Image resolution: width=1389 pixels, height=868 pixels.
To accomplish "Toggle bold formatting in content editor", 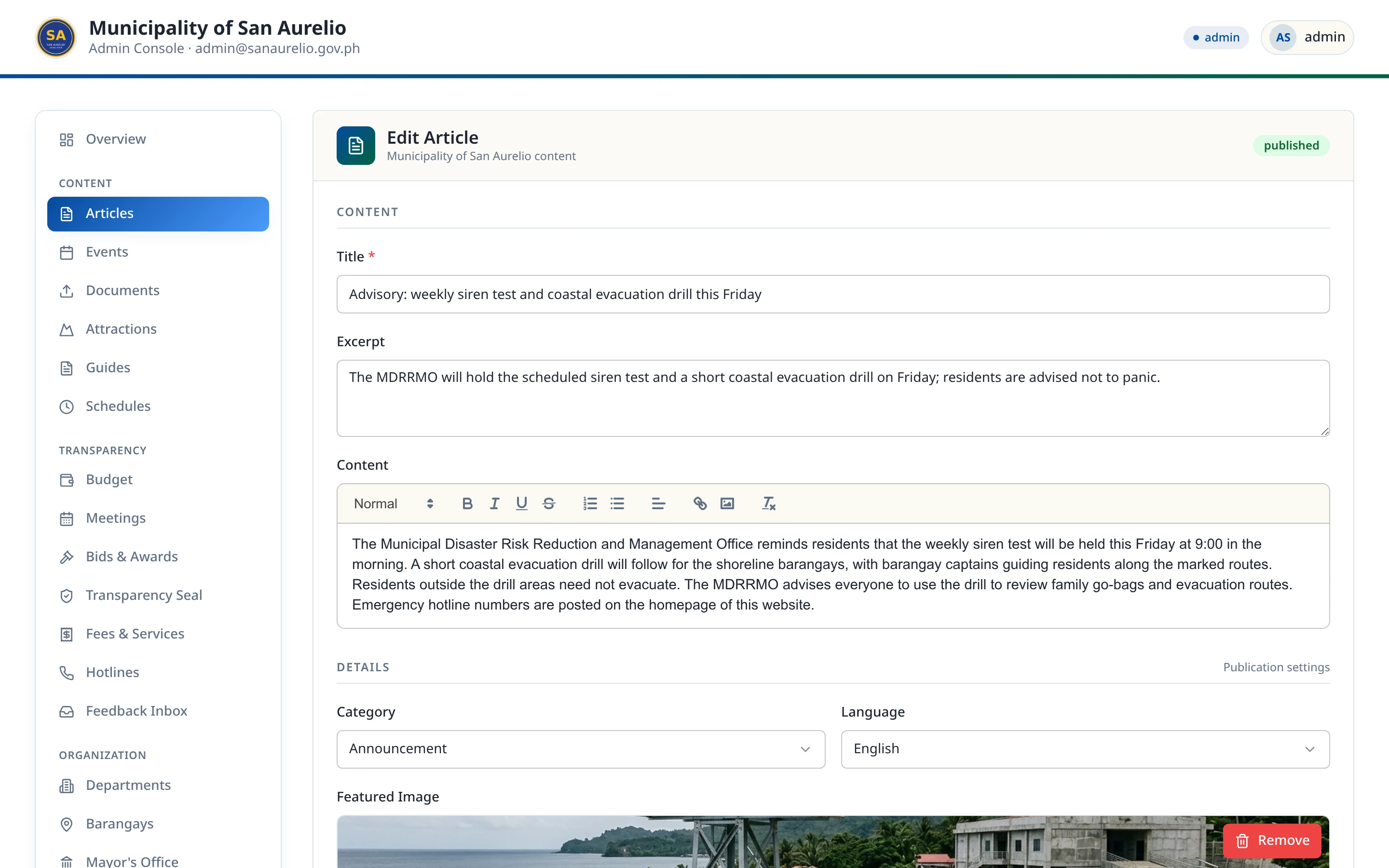I will 467,503.
